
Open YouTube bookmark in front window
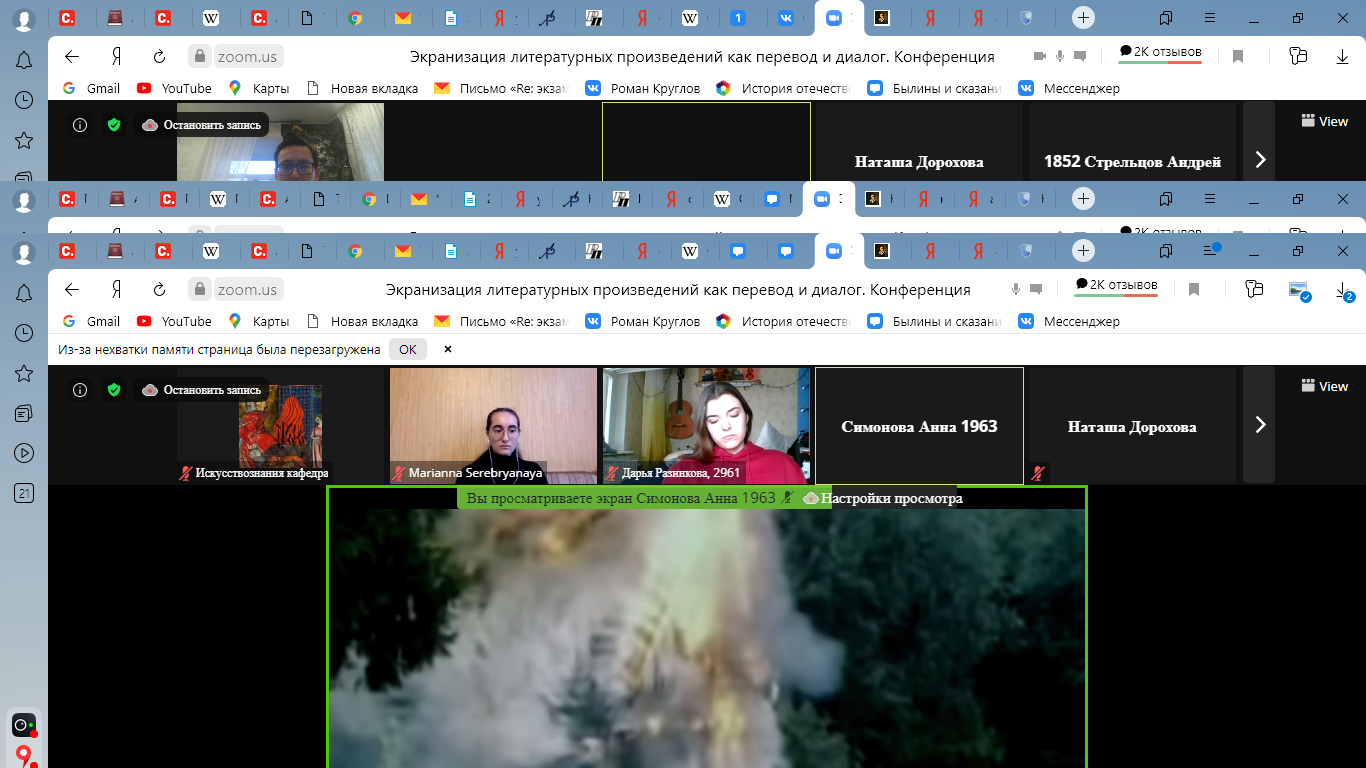pos(174,321)
